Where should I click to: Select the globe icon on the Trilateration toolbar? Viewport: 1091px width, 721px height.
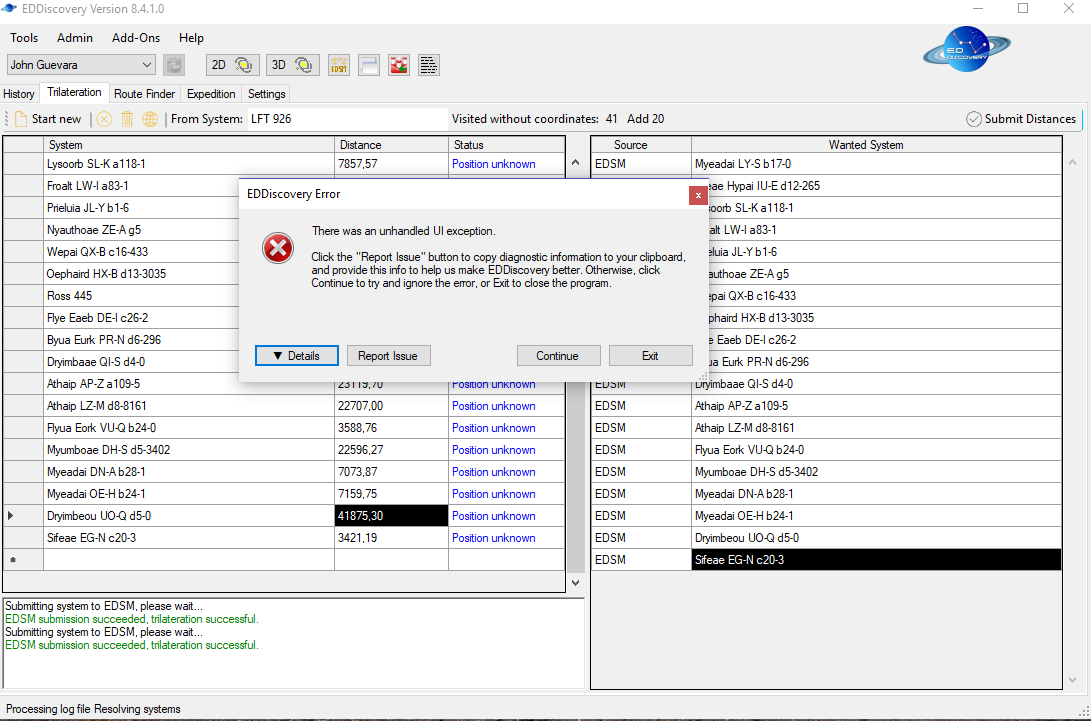pyautogui.click(x=149, y=118)
